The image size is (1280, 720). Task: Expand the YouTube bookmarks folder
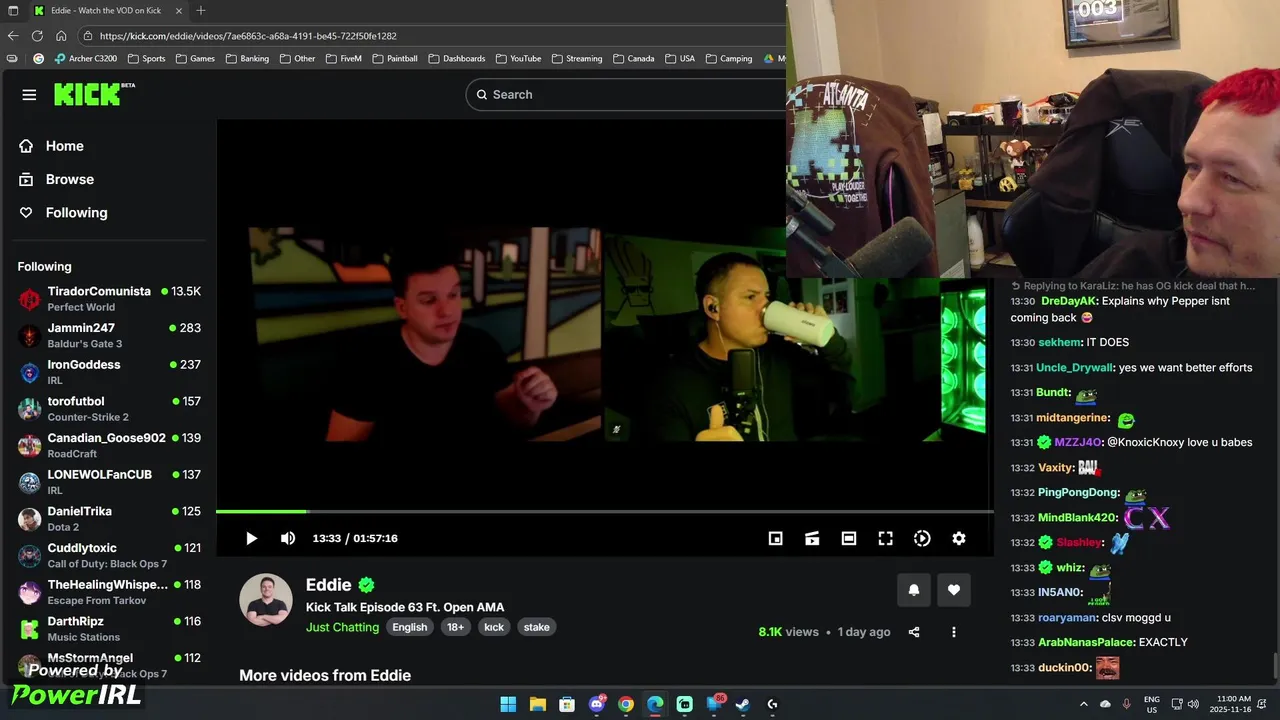coord(518,59)
